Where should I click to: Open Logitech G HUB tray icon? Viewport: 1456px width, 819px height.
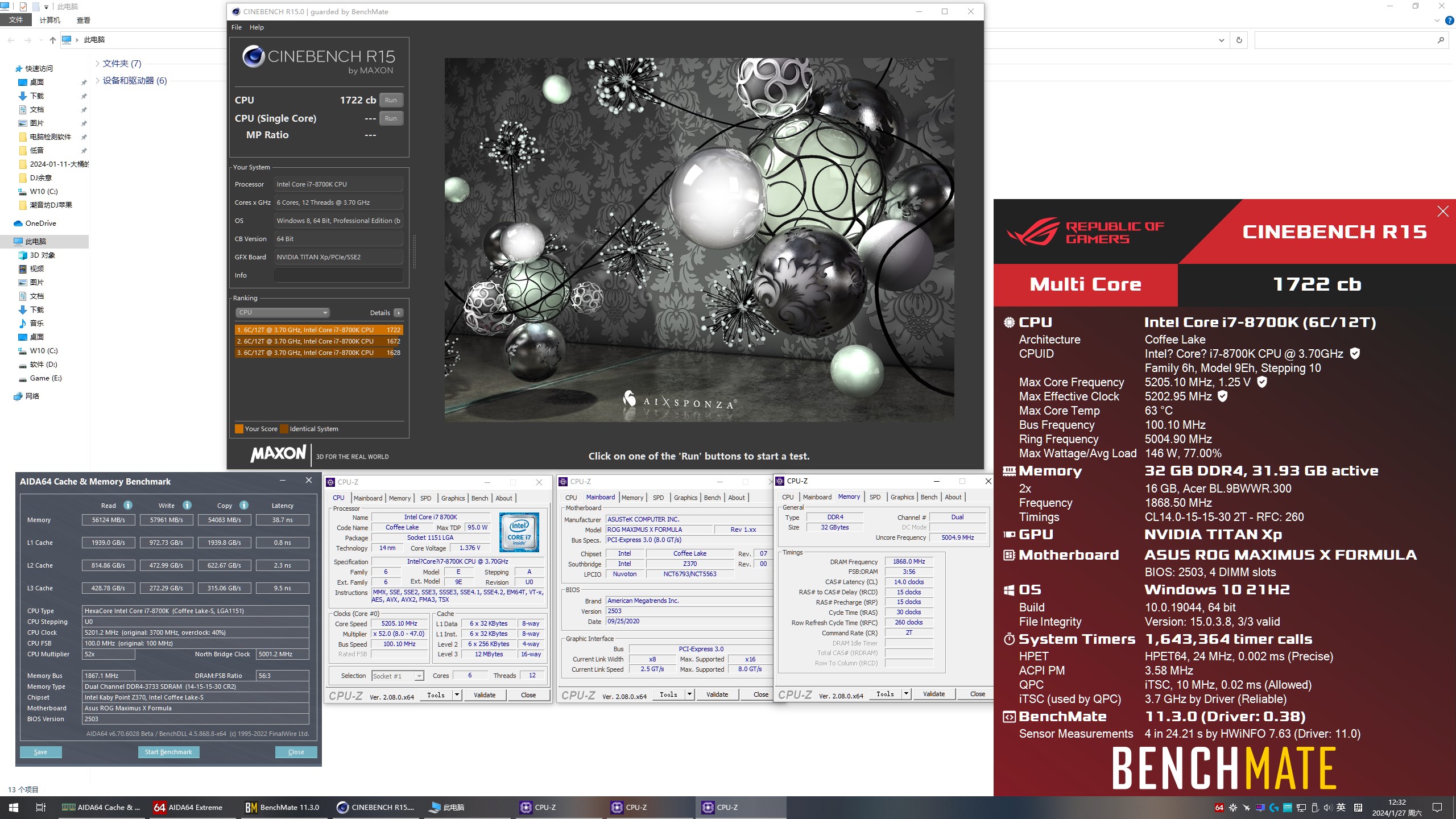[1274, 808]
